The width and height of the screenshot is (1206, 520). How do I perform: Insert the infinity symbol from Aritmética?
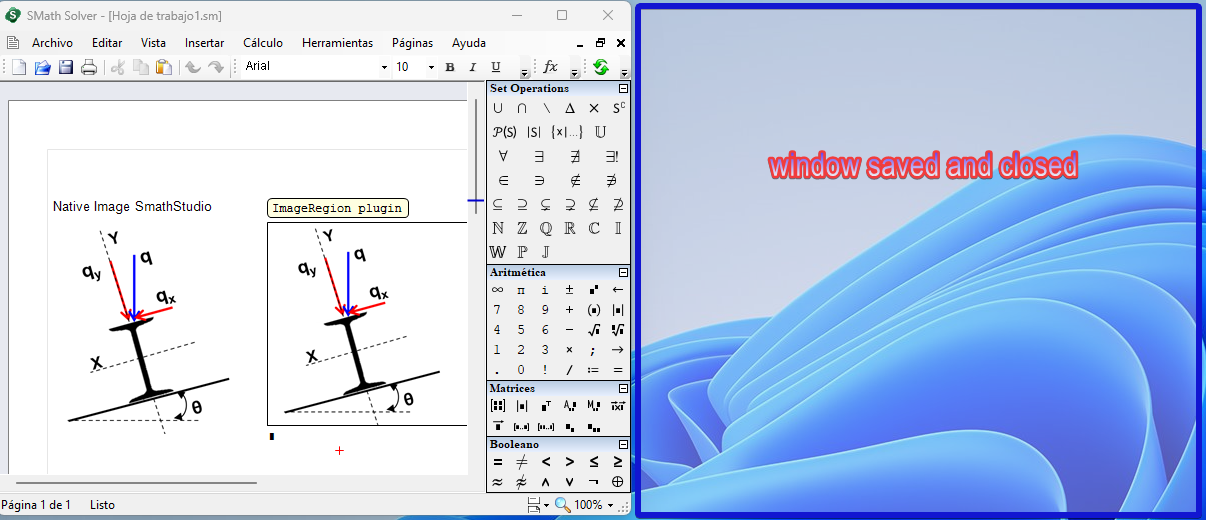(x=497, y=290)
